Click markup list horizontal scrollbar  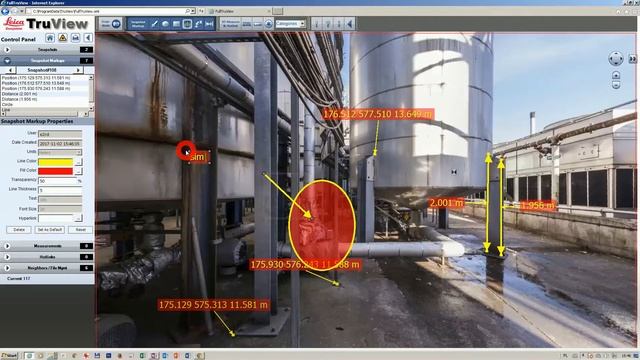(44, 114)
